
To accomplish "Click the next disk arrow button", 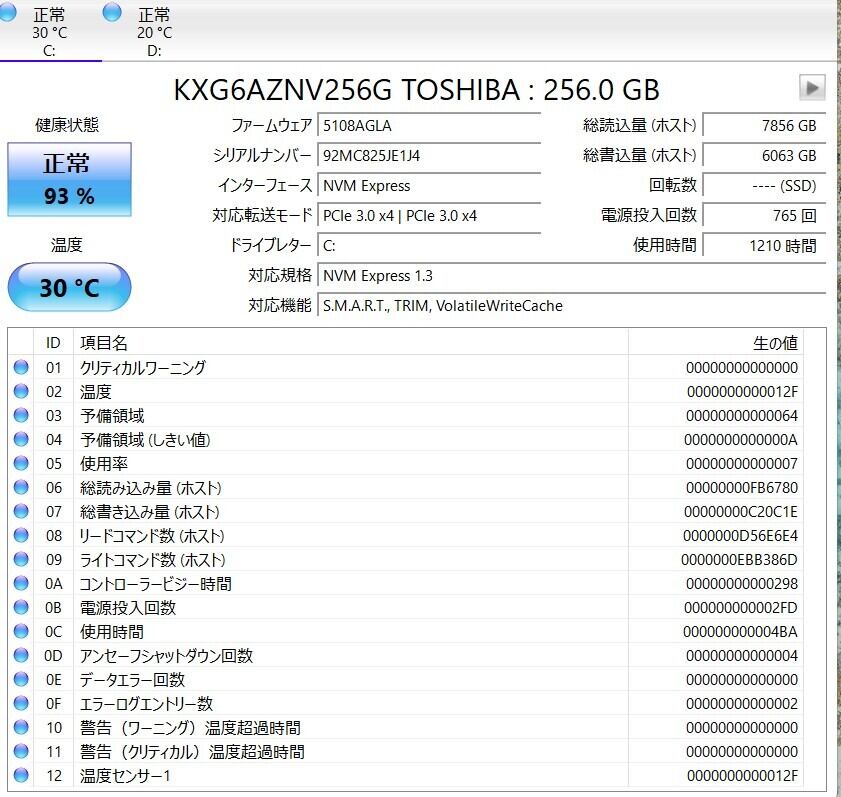I will pos(812,87).
